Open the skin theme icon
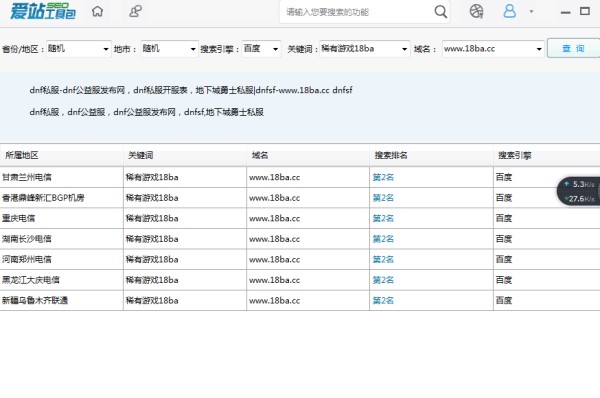The image size is (600, 398). click(x=476, y=11)
